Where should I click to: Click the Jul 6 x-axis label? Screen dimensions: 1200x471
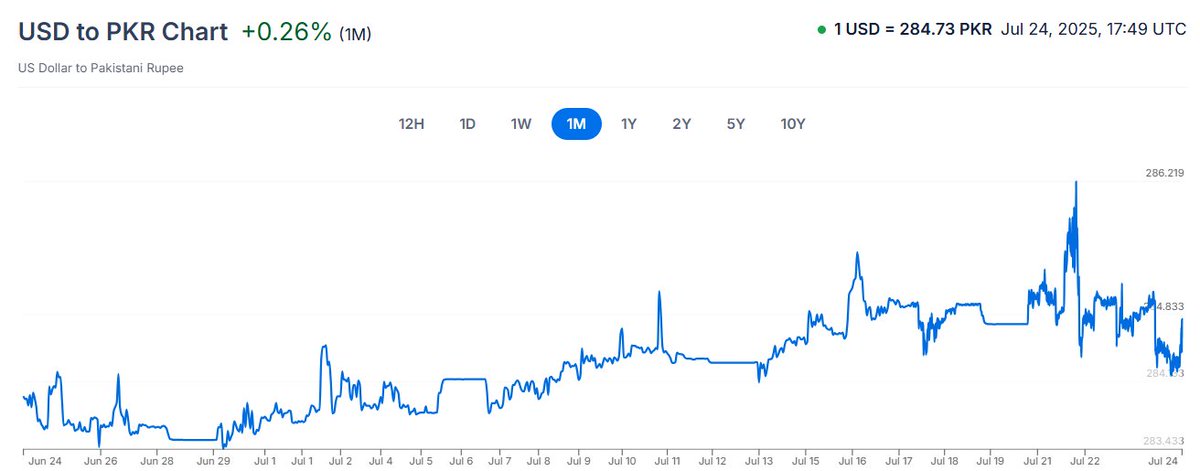click(461, 462)
